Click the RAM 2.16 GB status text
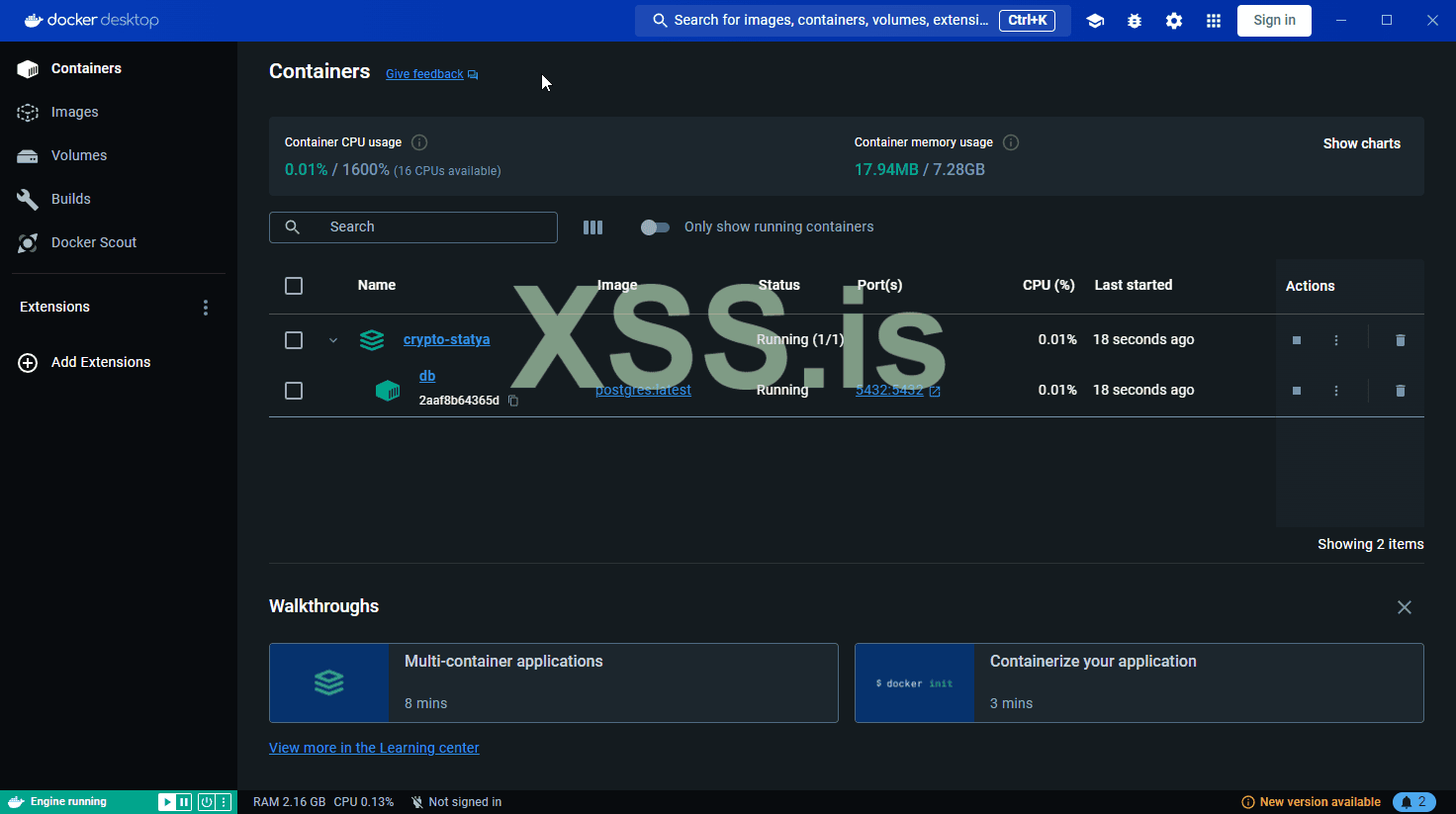Image resolution: width=1456 pixels, height=814 pixels. 290,802
